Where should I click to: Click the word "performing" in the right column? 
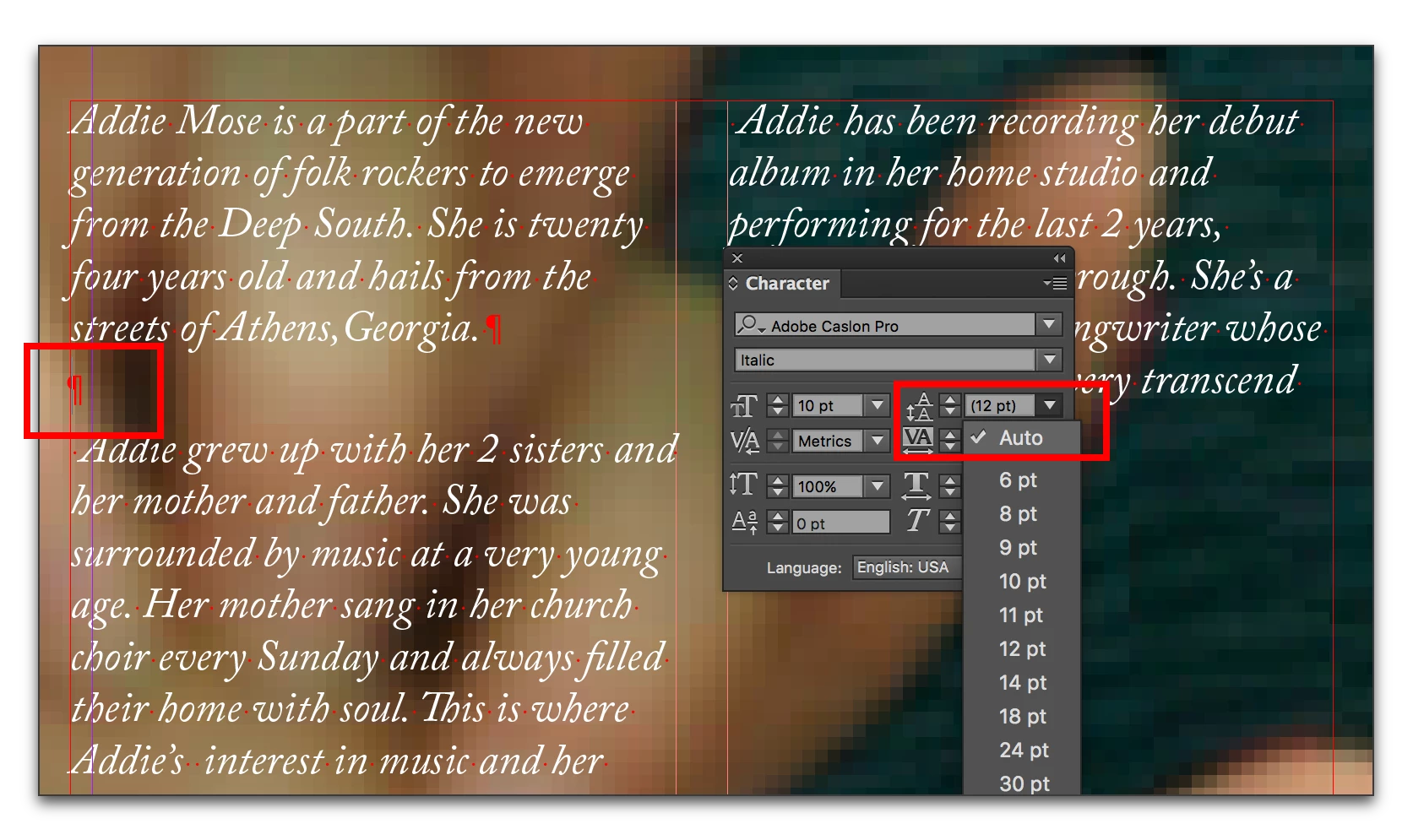(819, 226)
